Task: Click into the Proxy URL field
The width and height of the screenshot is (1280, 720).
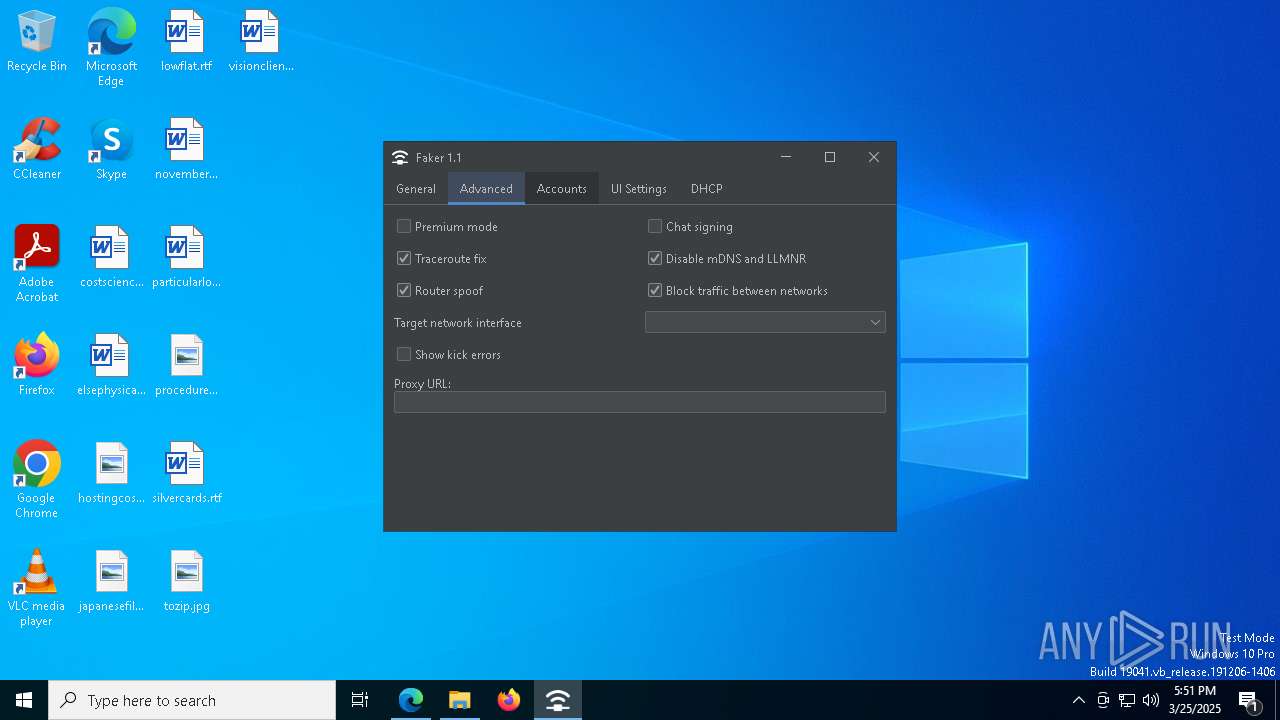Action: [x=640, y=402]
